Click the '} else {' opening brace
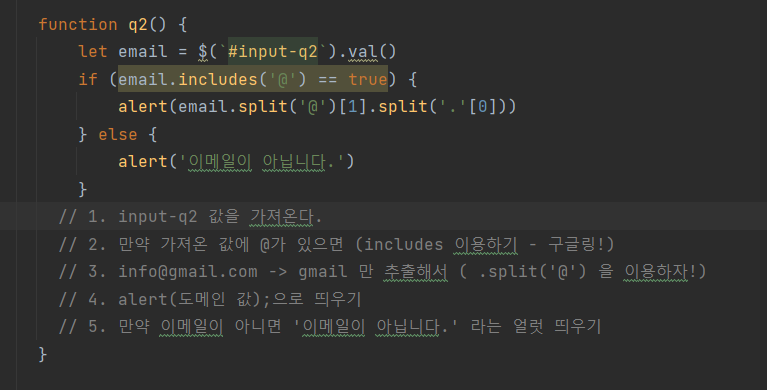 [153, 134]
